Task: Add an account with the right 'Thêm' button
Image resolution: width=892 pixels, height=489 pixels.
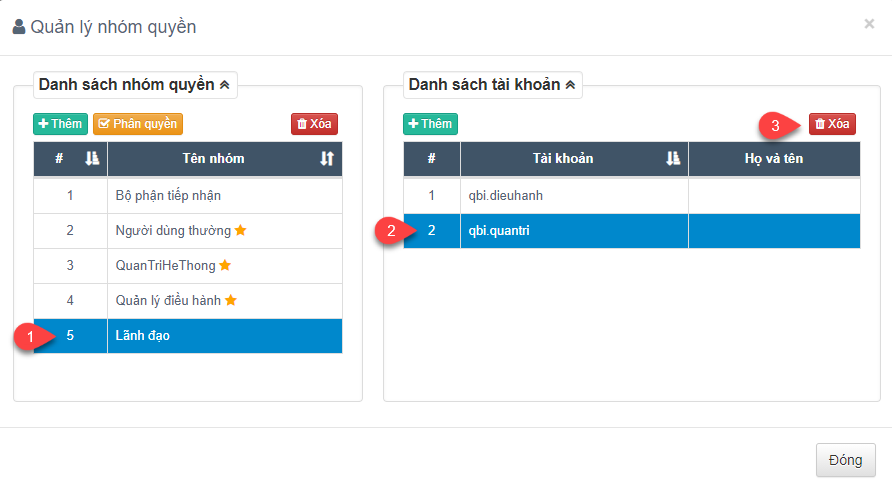Action: pyautogui.click(x=430, y=124)
